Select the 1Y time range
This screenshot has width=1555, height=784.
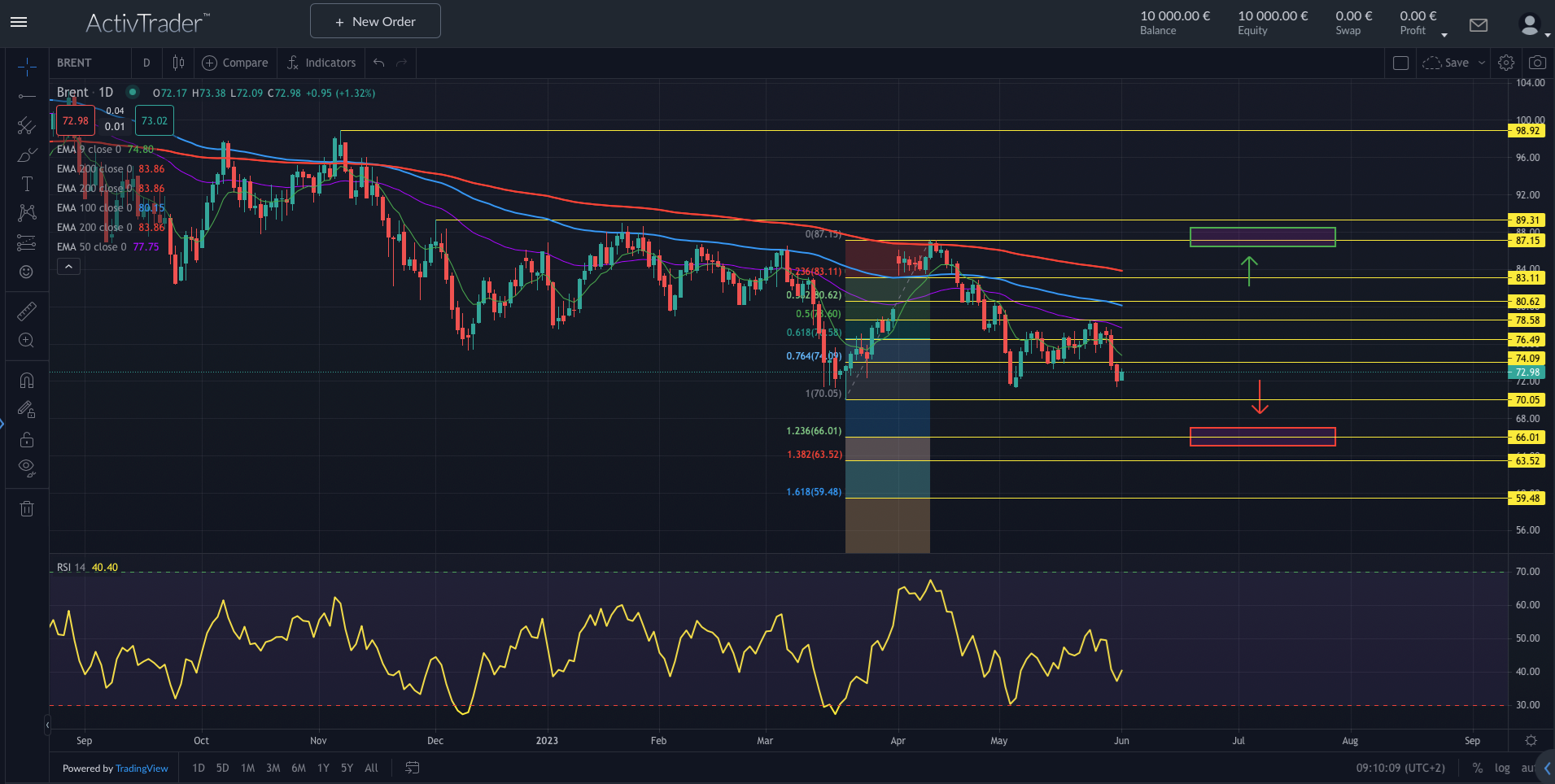323,768
